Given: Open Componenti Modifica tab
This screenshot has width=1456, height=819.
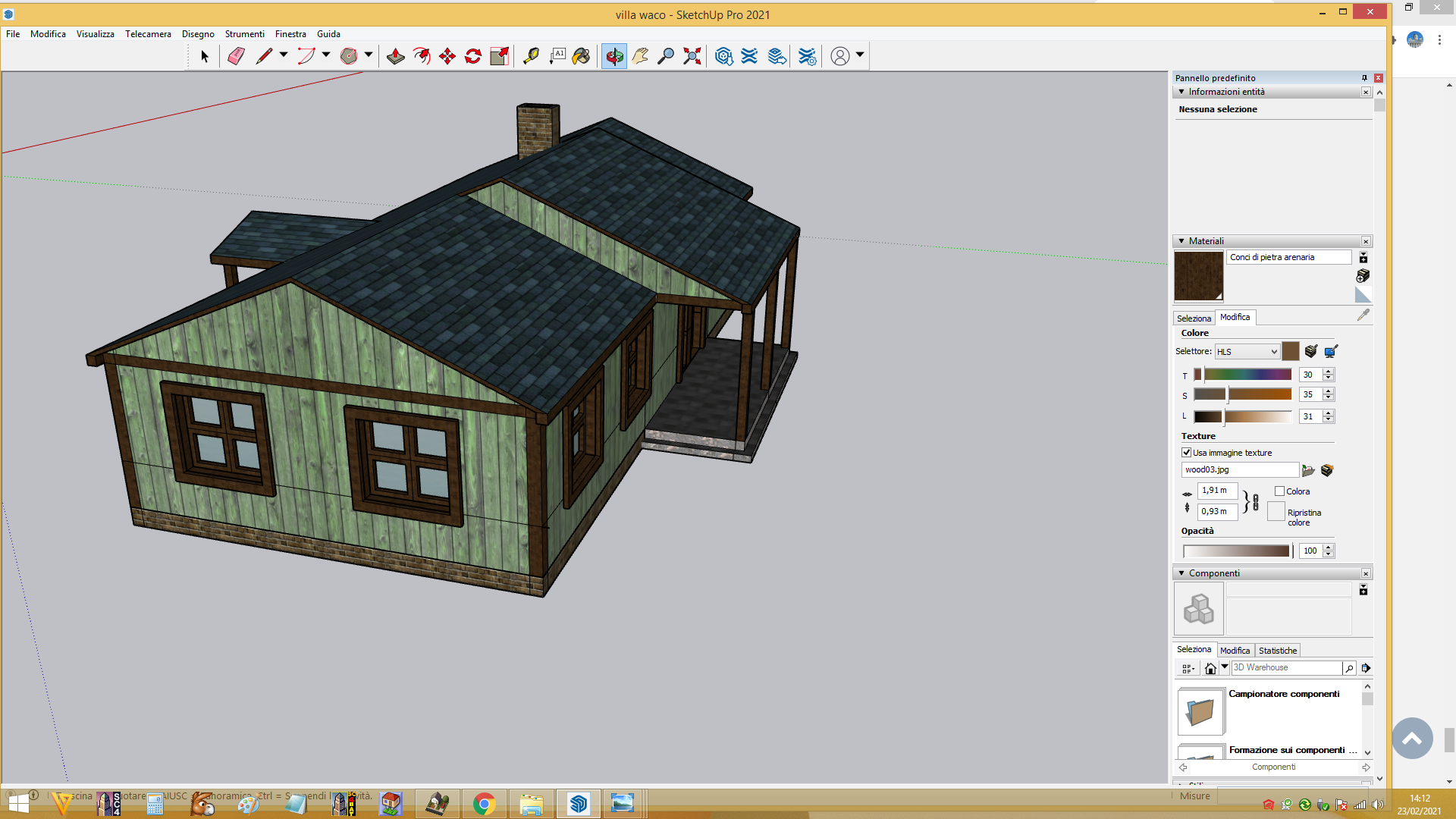Looking at the screenshot, I should point(1235,651).
